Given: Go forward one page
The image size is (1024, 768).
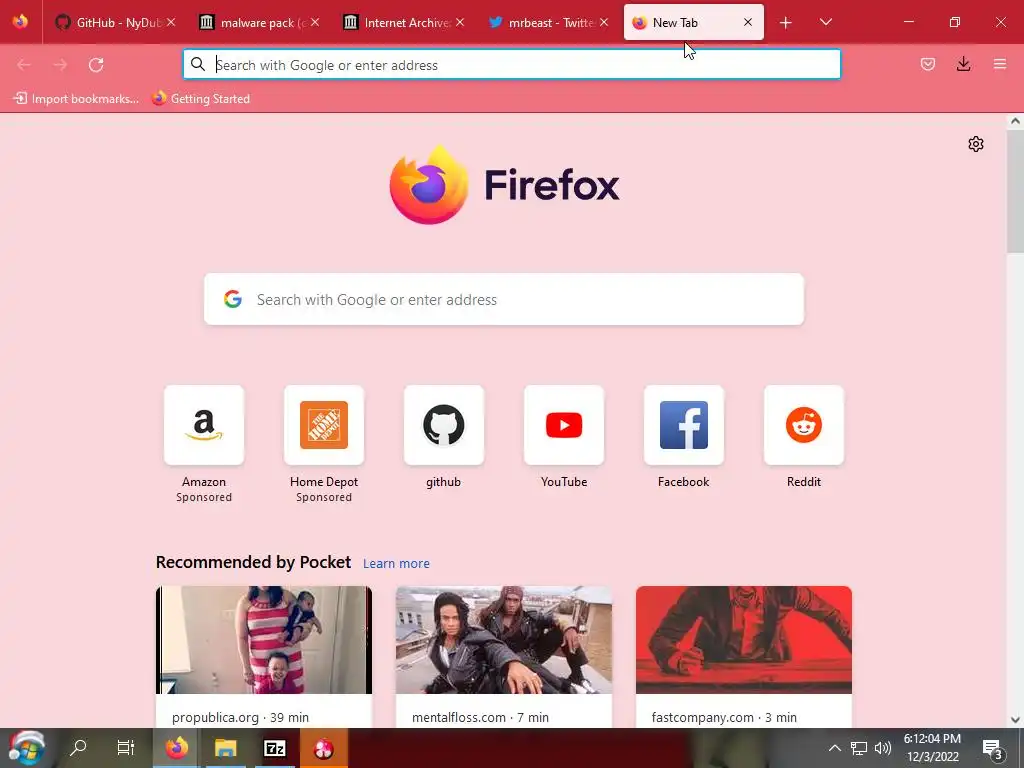Looking at the screenshot, I should pos(60,65).
